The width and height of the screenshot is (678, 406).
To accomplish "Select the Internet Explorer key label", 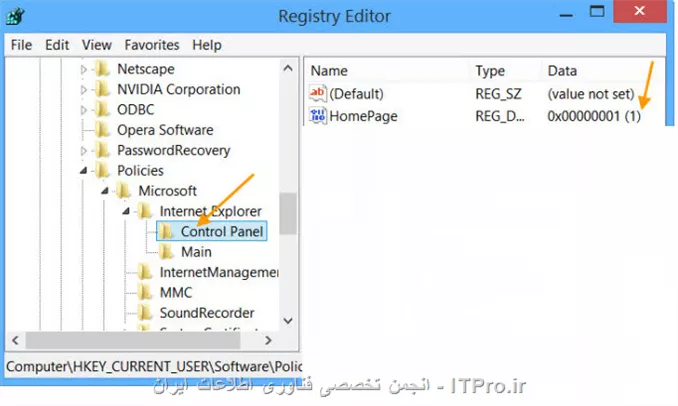I will 211,211.
